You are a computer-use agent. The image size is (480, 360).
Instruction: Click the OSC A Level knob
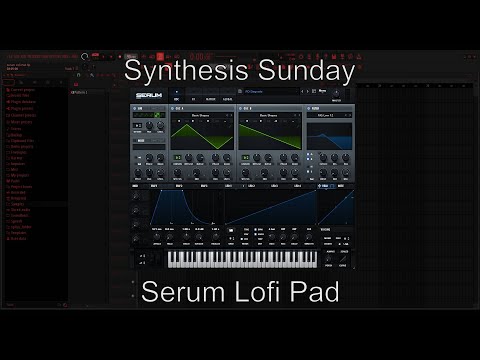coord(227,173)
